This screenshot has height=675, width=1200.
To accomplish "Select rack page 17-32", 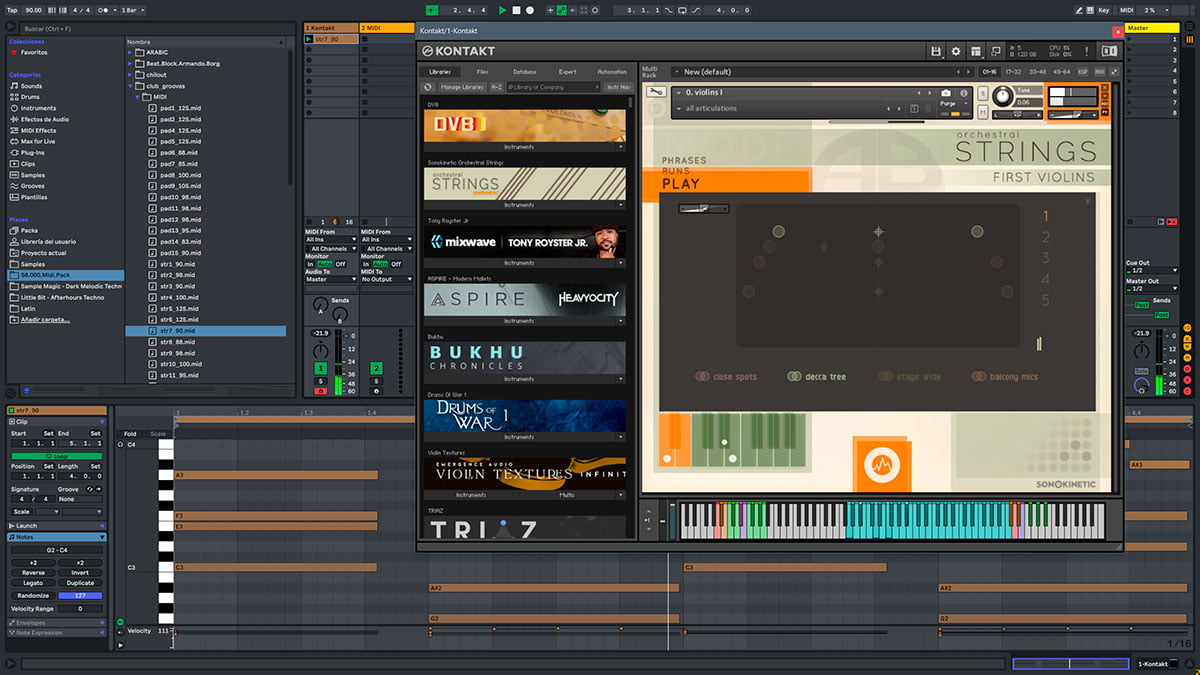I will (x=1013, y=72).
